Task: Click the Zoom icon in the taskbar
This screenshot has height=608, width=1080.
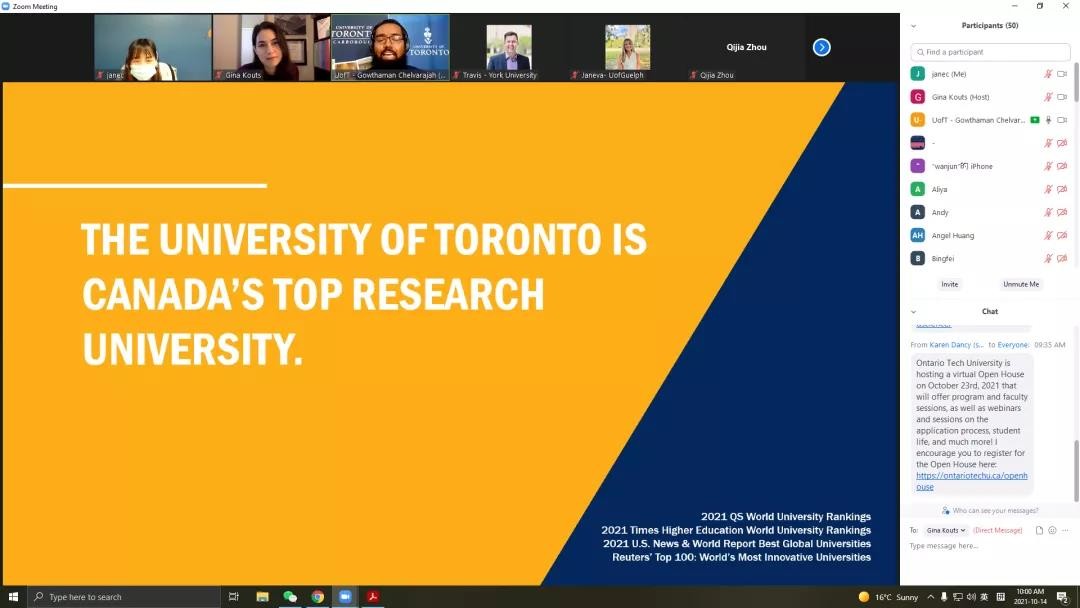Action: tap(345, 597)
